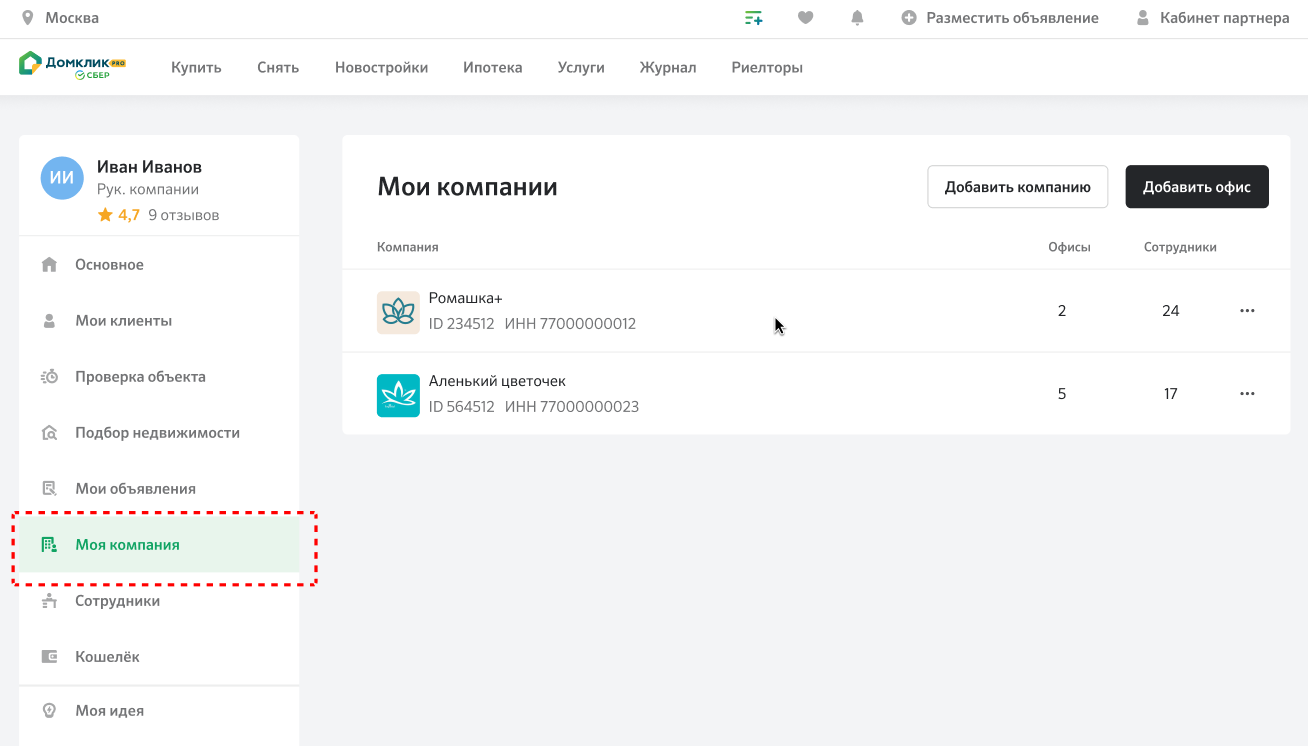Click the employees count 17 for Аленький цветочек

tap(1171, 394)
